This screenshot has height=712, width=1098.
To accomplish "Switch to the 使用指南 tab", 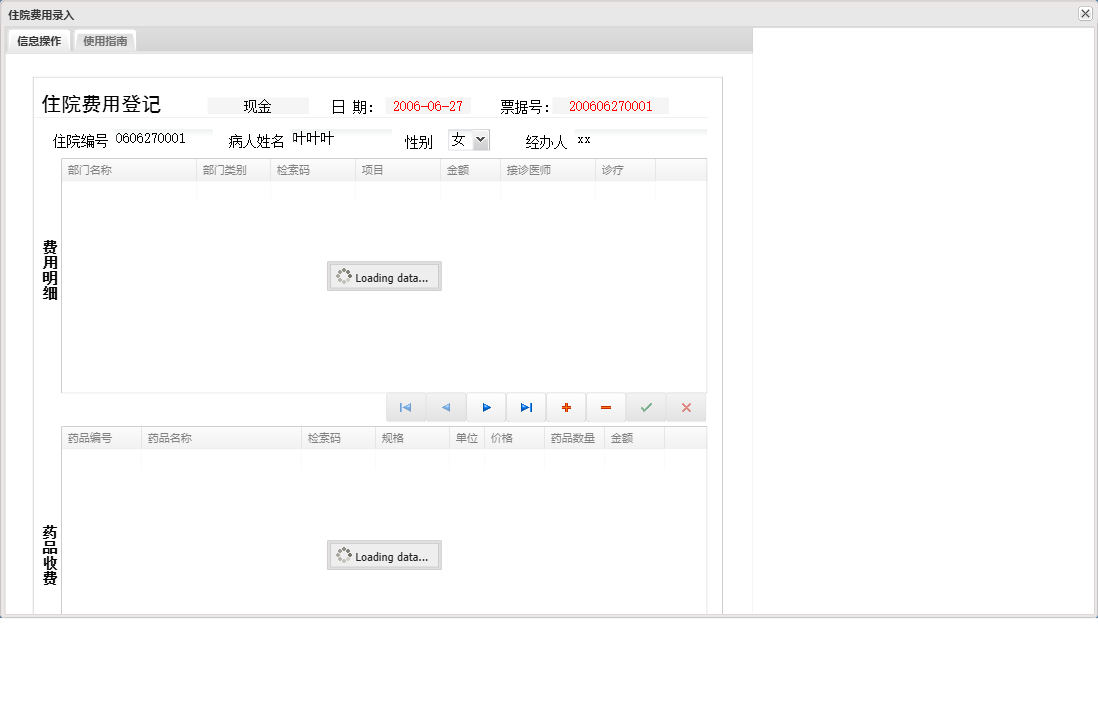I will (x=104, y=41).
